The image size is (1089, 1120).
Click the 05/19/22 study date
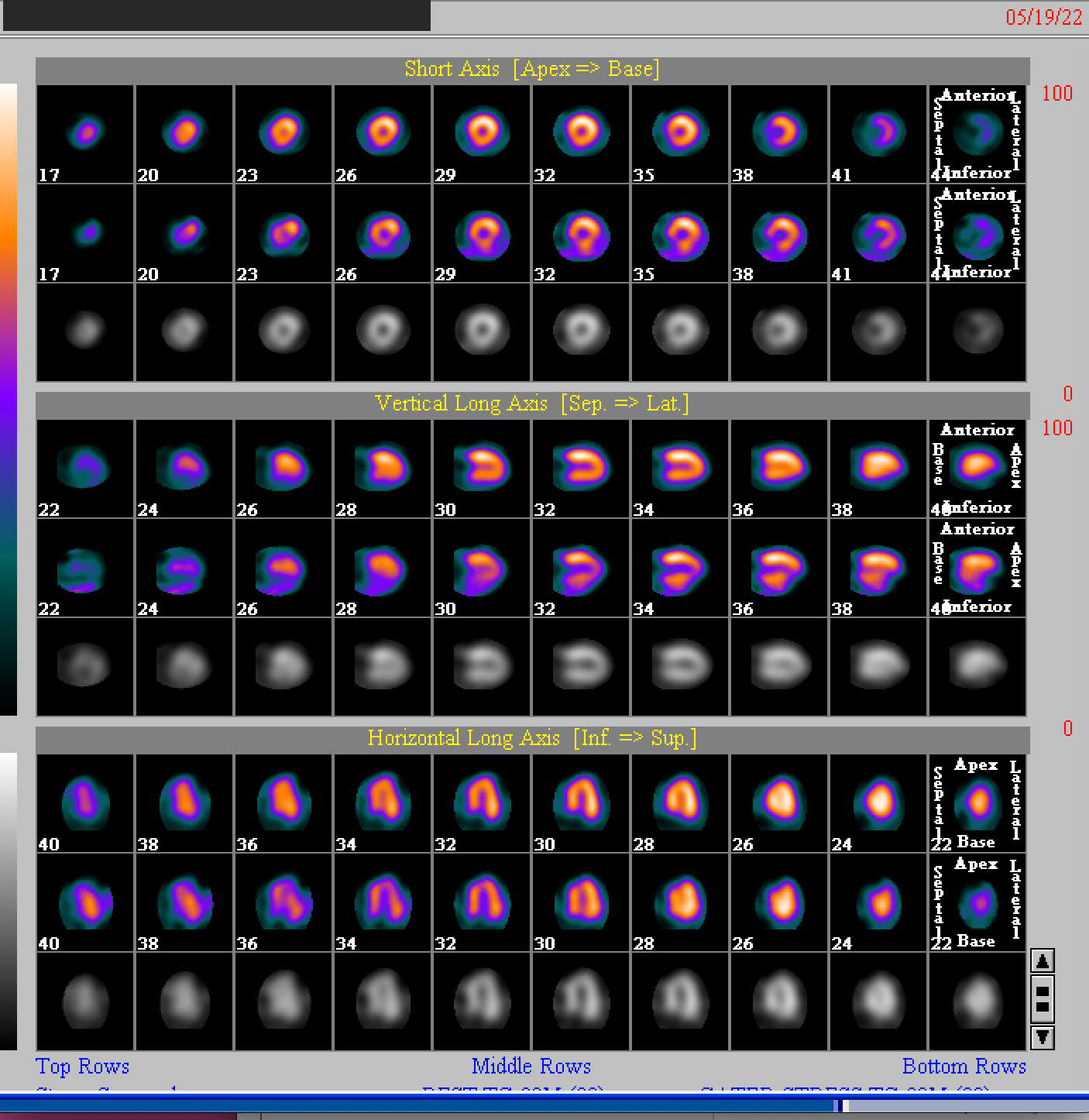click(1043, 17)
